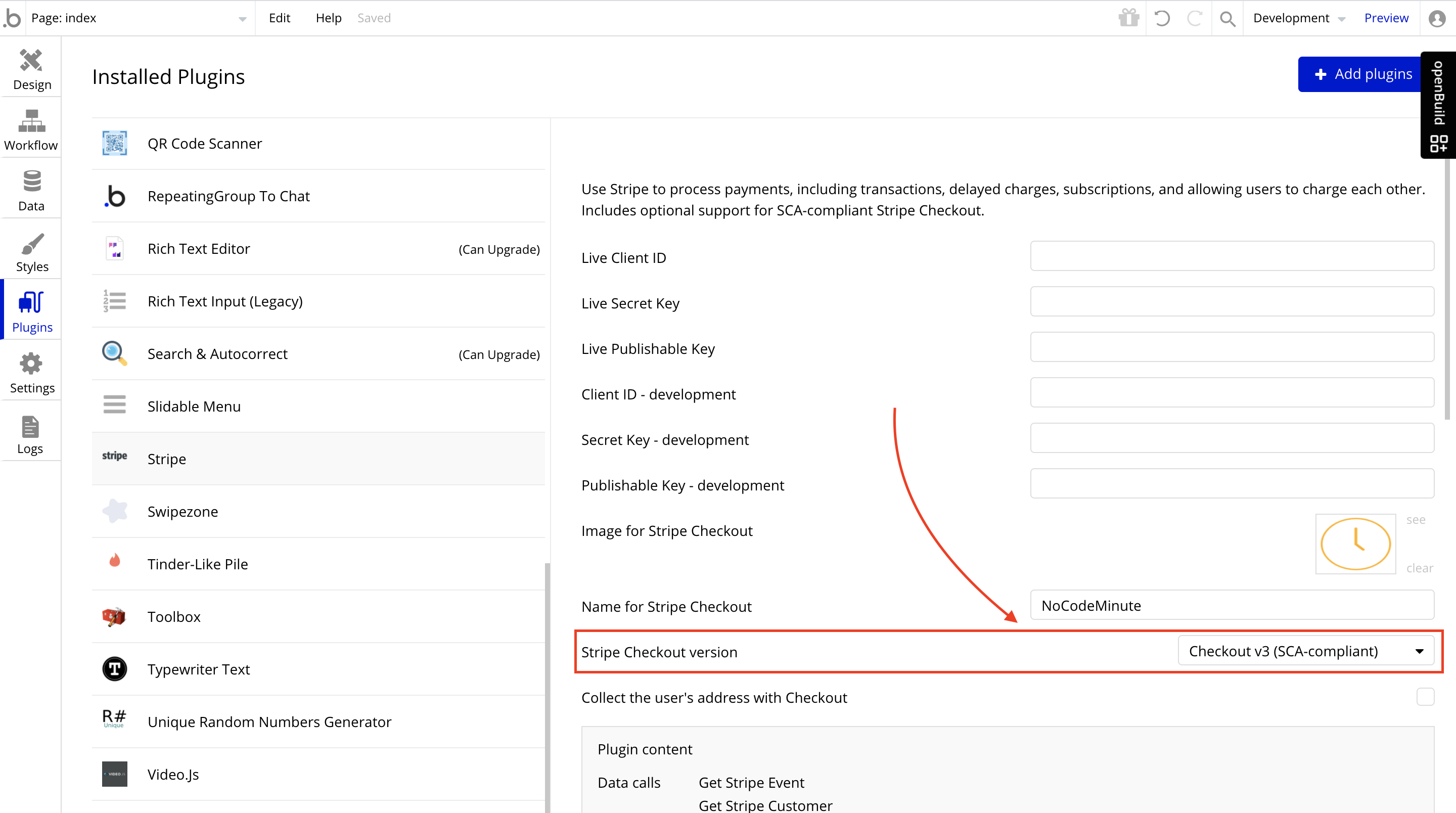Open the user account avatar icon

coord(1437,18)
